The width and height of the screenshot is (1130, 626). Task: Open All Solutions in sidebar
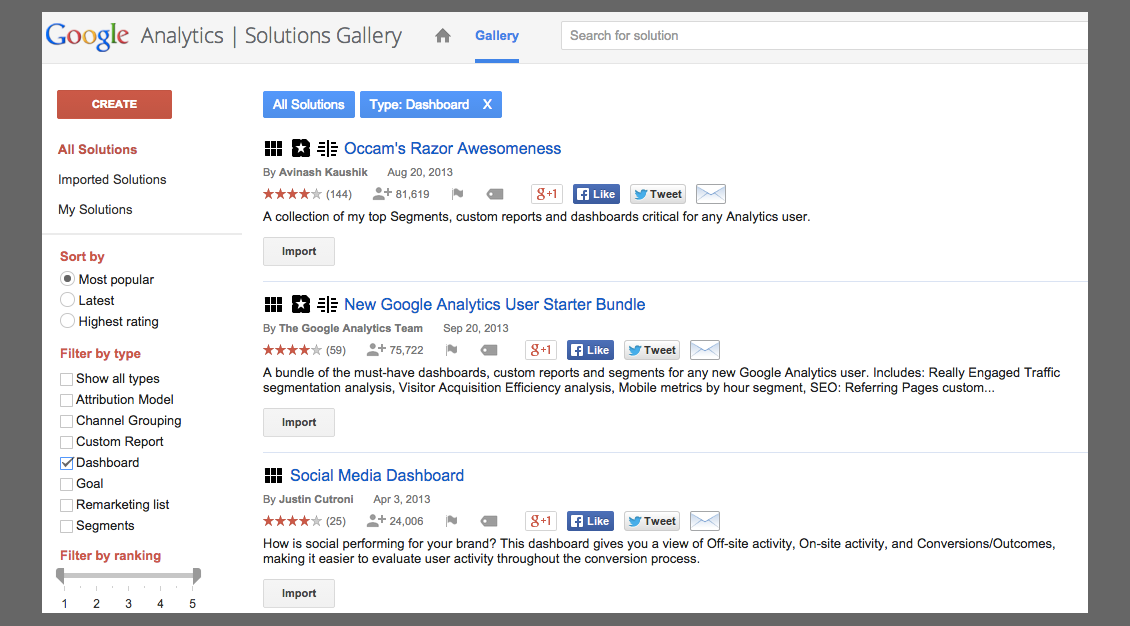point(97,149)
